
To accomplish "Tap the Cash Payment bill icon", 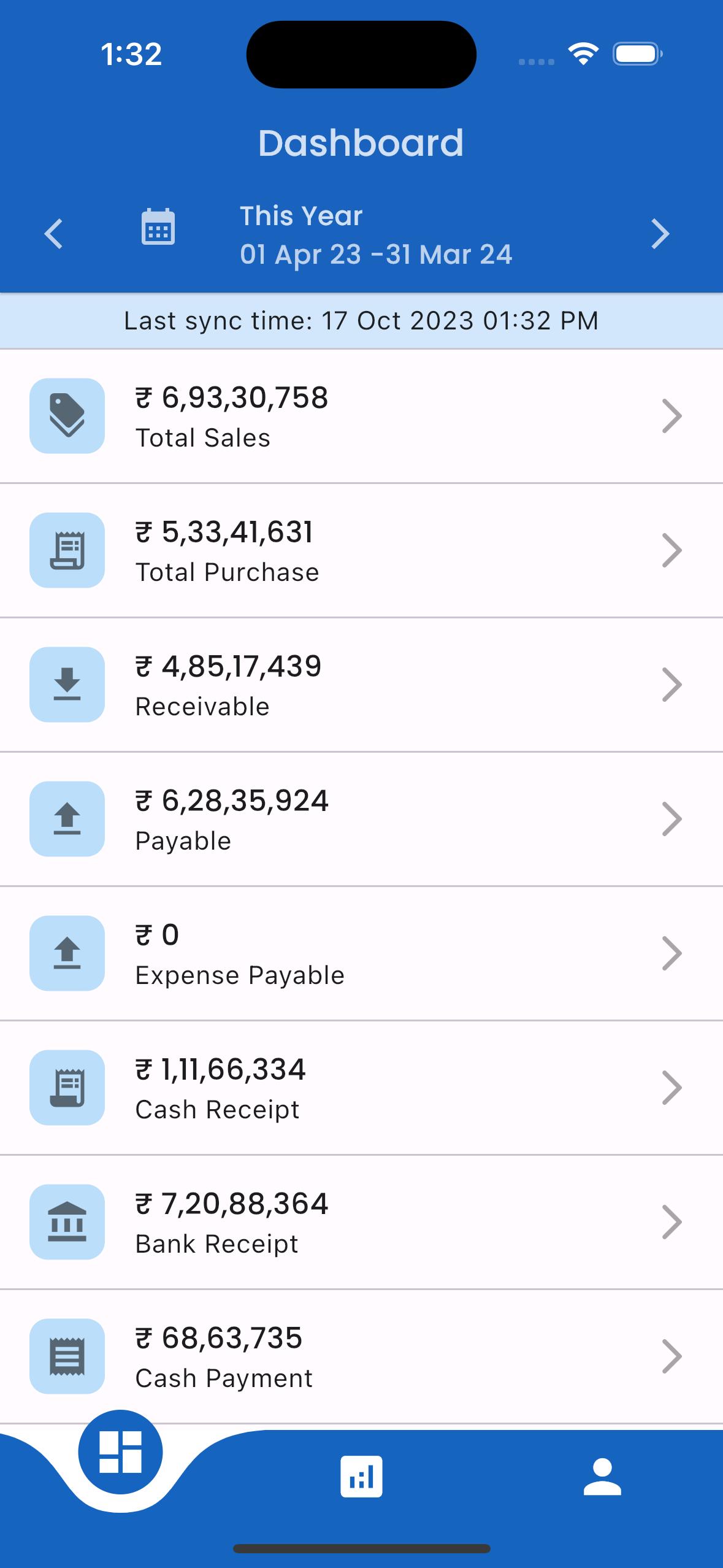I will (67, 1356).
